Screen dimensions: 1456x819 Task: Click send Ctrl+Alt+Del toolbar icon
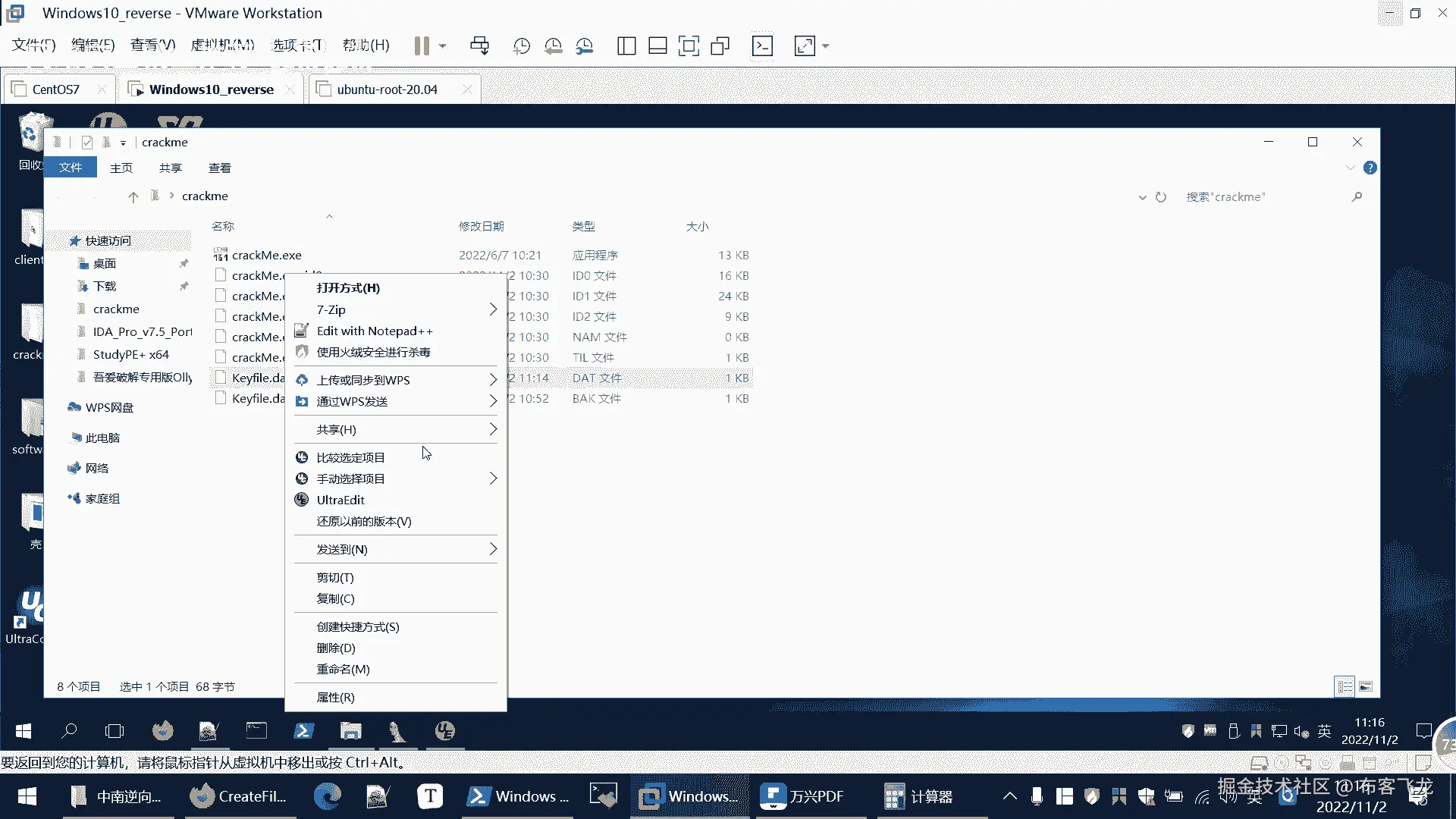(479, 46)
